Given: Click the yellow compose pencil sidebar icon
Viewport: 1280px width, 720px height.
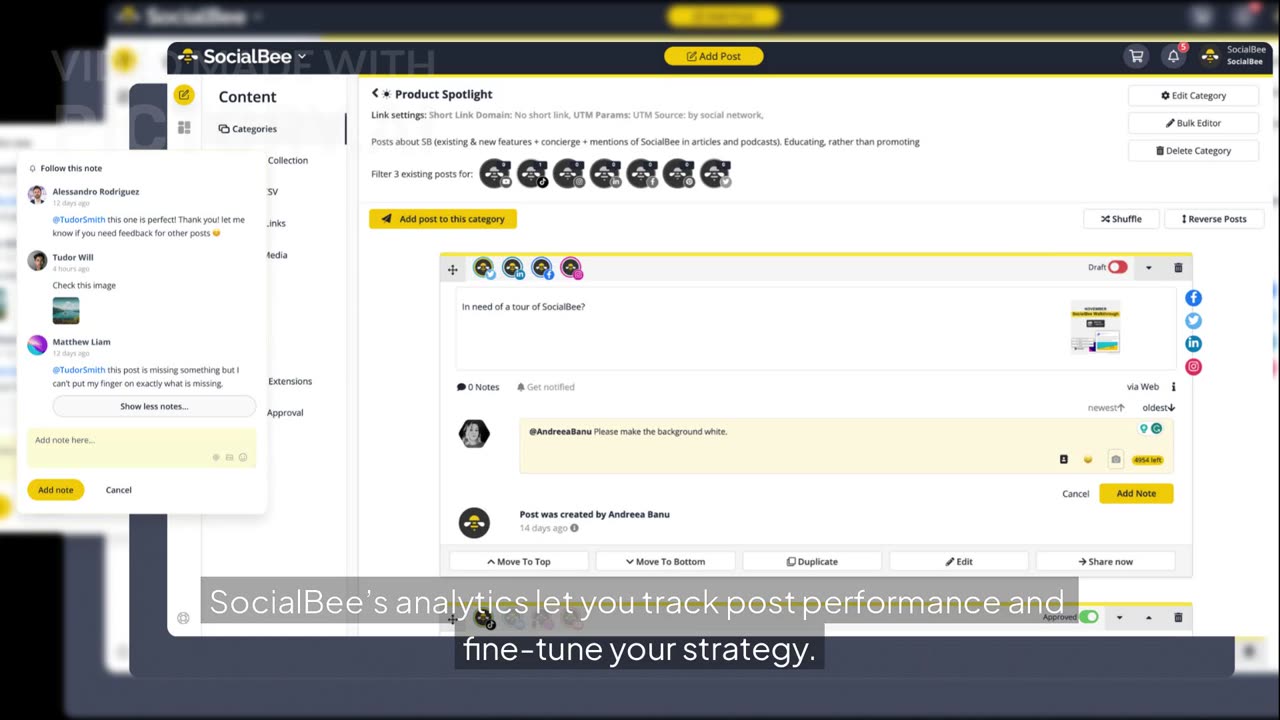Looking at the screenshot, I should click(183, 95).
